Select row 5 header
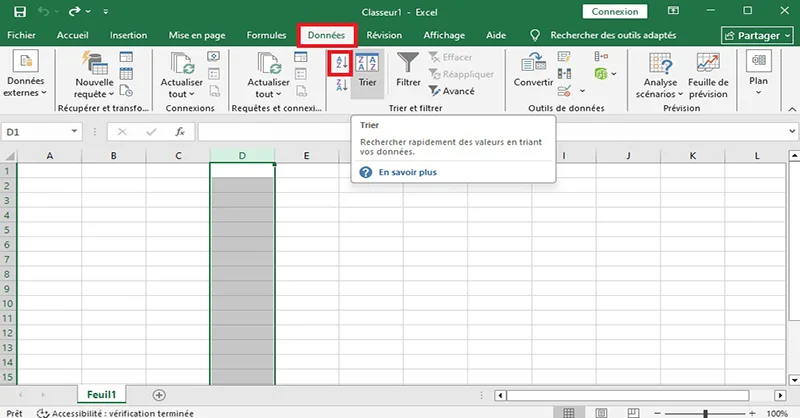800x418 pixels. pos(7,230)
